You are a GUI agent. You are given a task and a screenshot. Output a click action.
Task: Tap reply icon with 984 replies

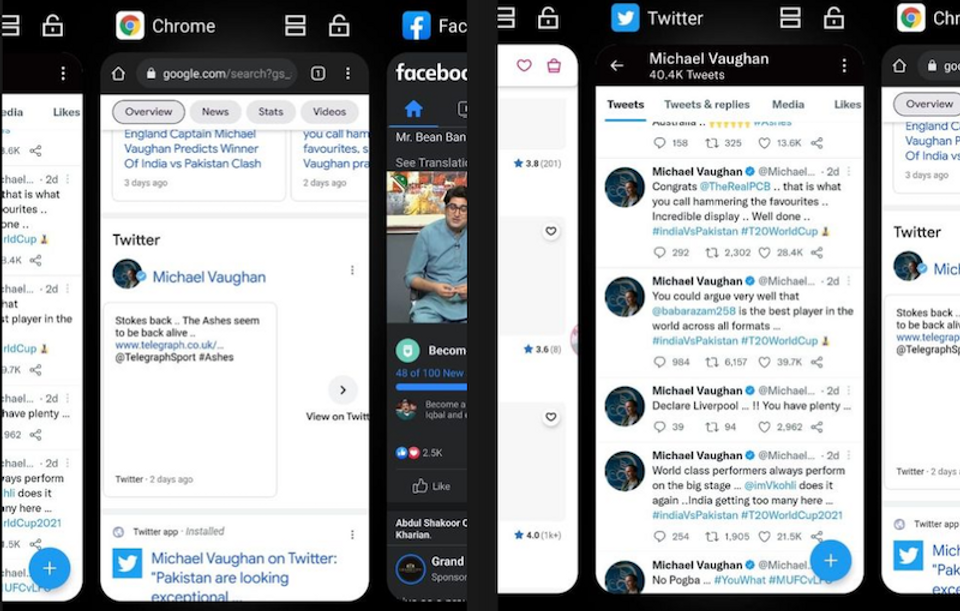(659, 362)
